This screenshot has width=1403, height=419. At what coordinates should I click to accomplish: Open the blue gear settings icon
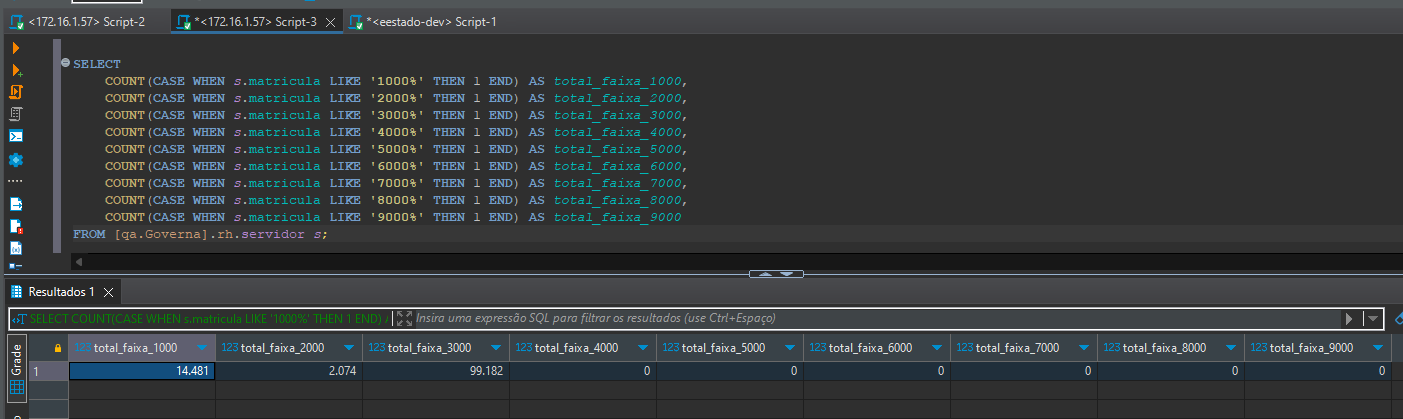coord(16,159)
